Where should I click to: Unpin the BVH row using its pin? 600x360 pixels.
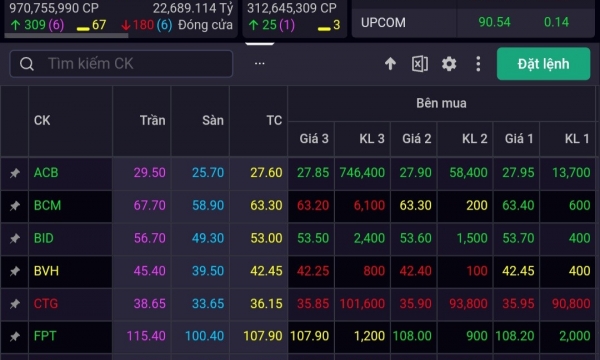pos(15,271)
